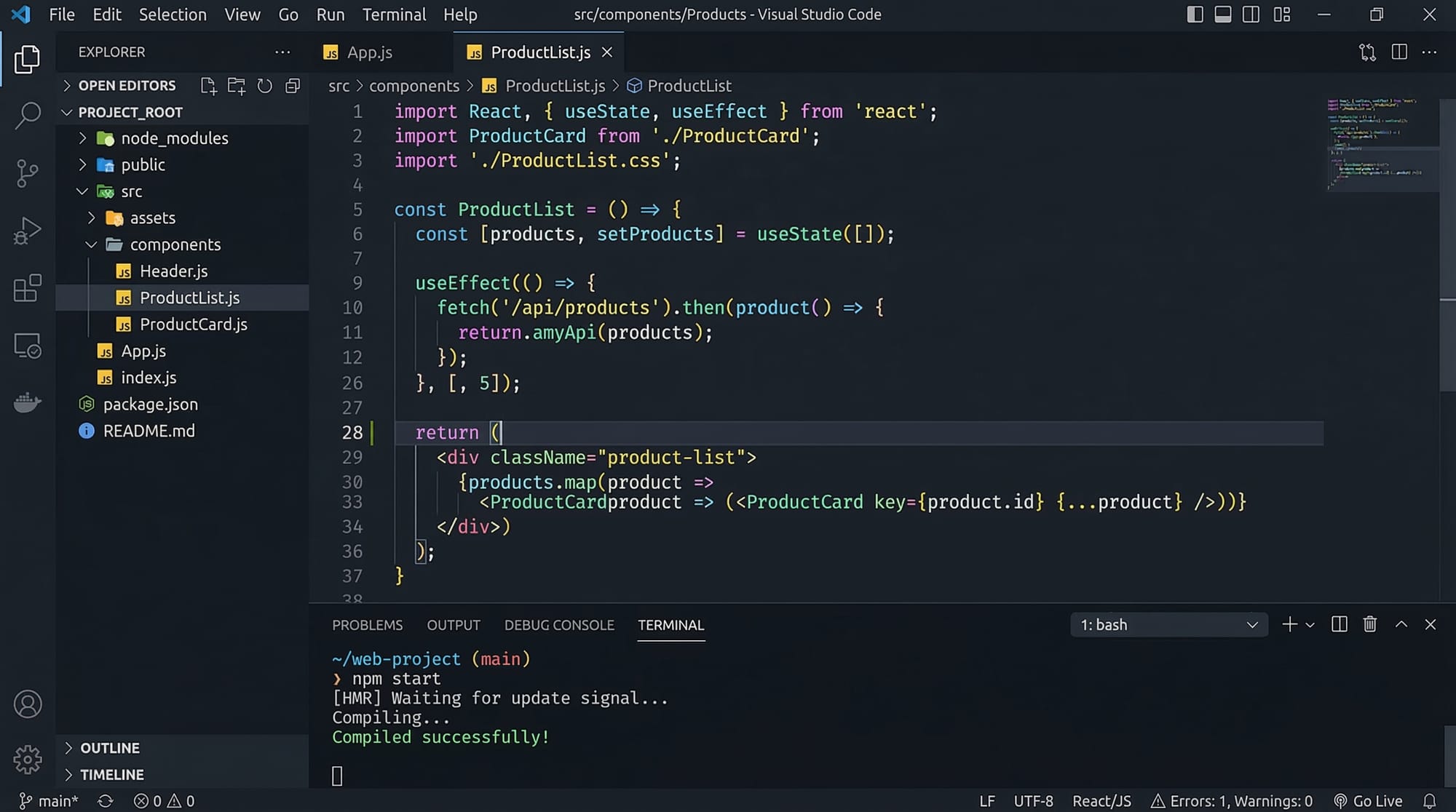Switch to the App.js editor tab
This screenshot has width=1456, height=812.
pos(369,52)
